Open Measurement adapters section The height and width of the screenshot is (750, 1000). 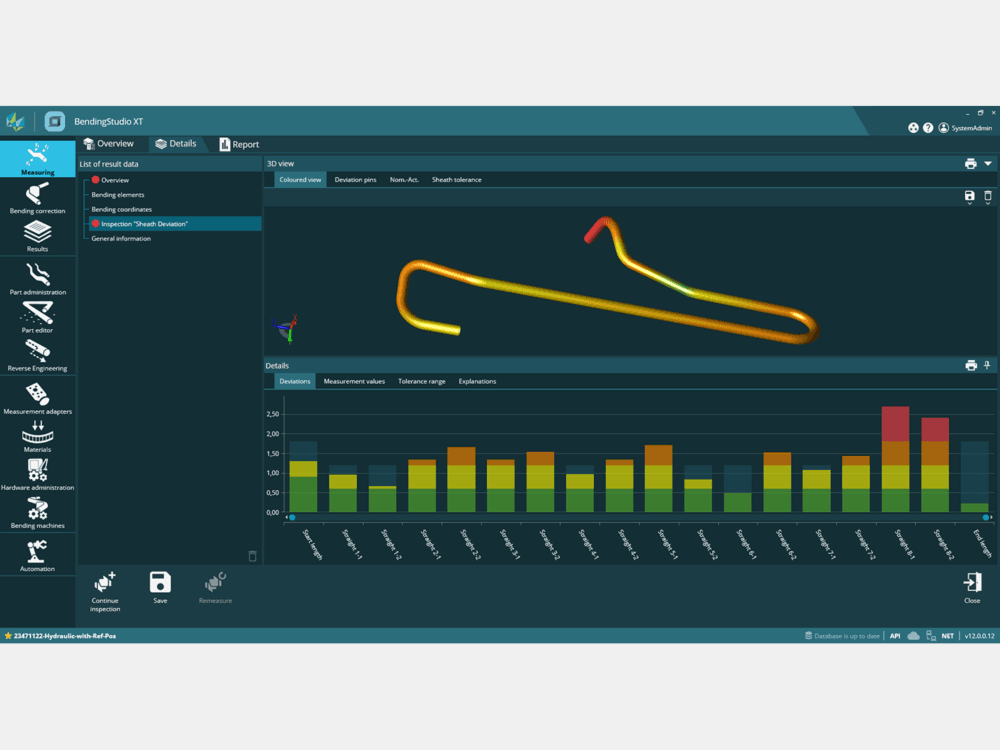click(37, 397)
